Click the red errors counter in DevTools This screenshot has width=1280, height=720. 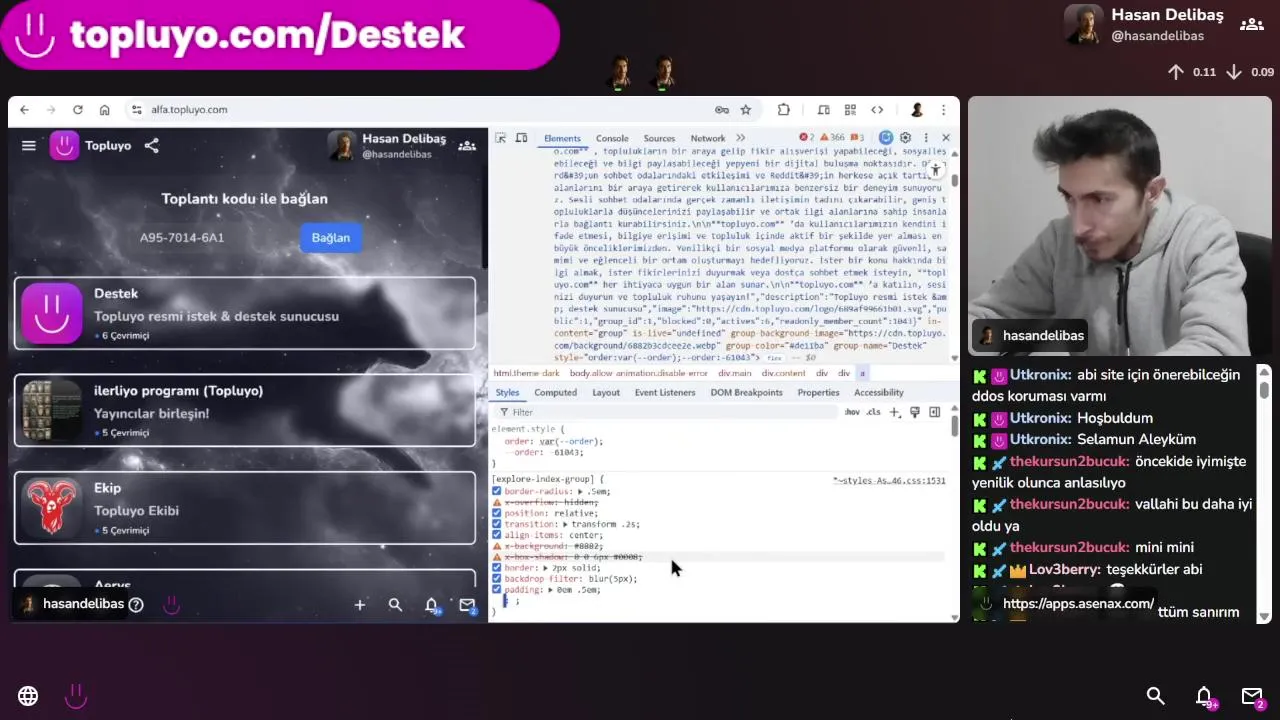click(x=805, y=138)
